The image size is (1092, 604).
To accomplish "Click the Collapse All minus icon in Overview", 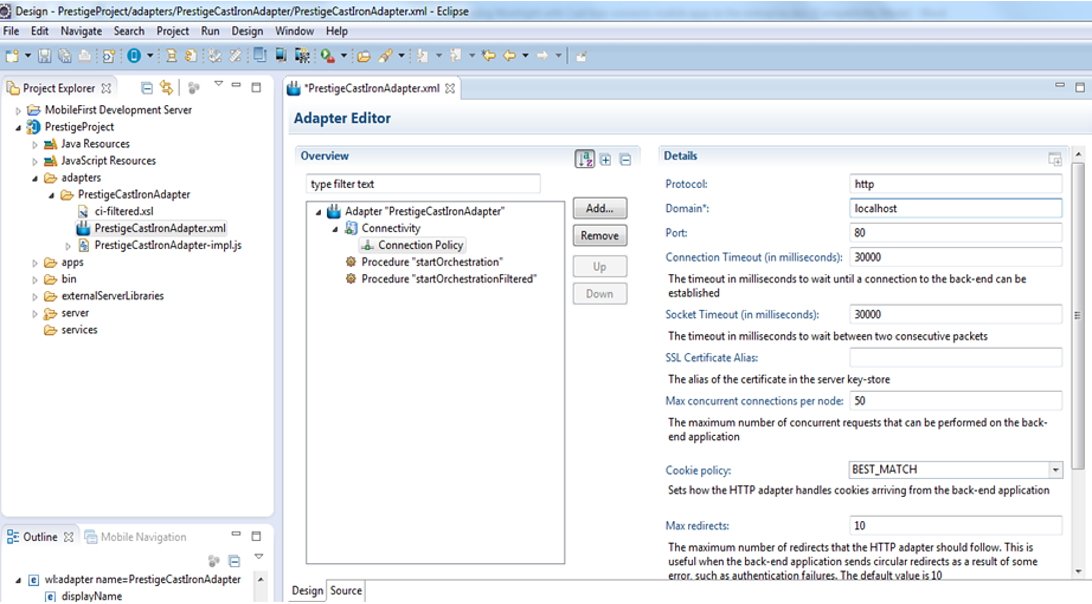I will (625, 160).
